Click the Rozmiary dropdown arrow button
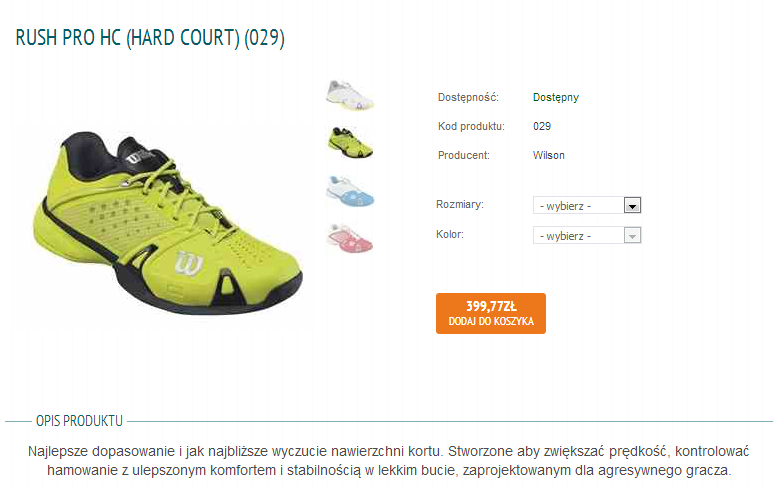This screenshot has width=777, height=490. coord(632,205)
